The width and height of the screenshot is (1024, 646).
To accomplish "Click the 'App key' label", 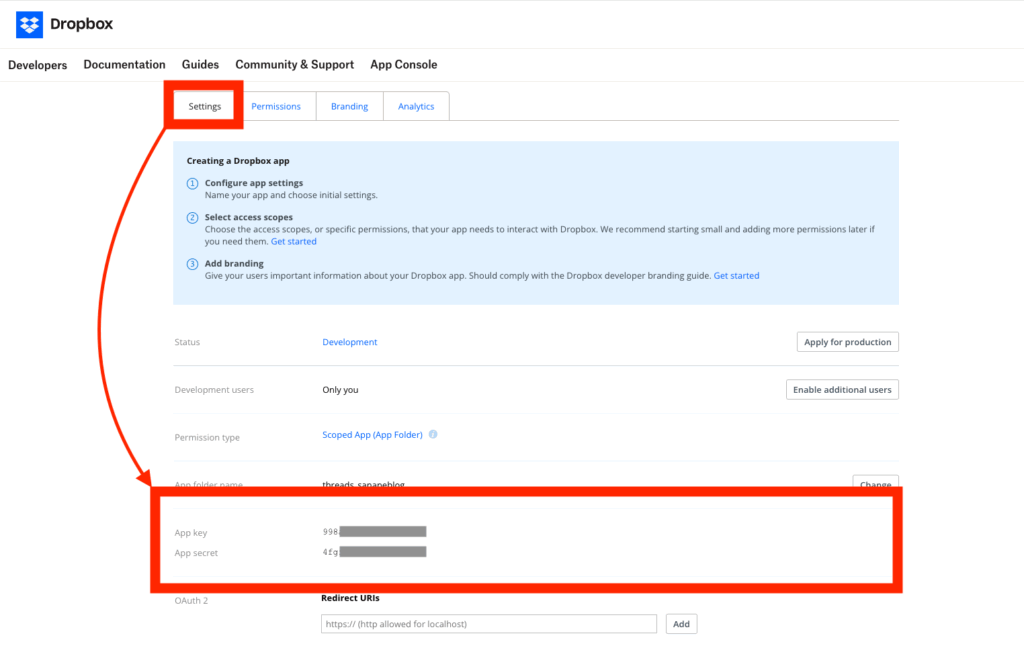I will (x=191, y=532).
